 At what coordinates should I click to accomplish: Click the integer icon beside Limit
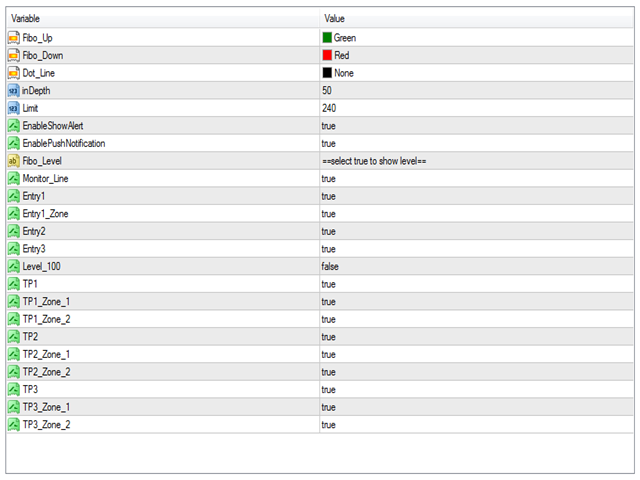pyautogui.click(x=13, y=108)
